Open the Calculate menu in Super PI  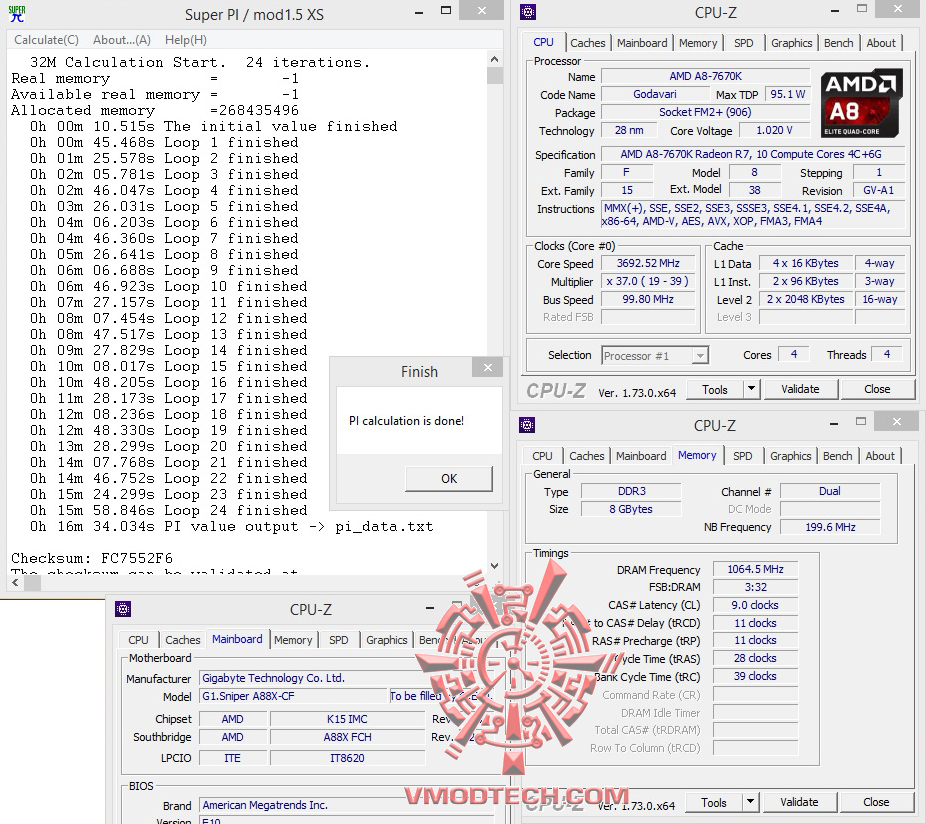[x=46, y=40]
